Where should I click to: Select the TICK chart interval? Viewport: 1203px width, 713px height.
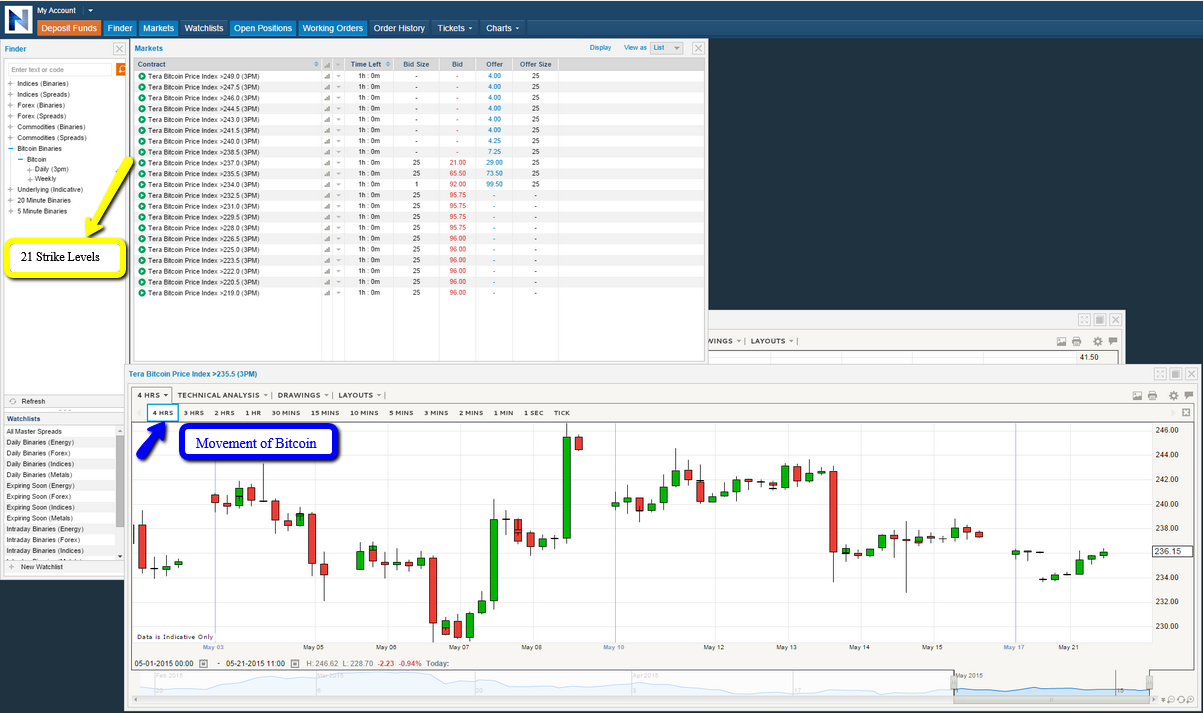point(562,413)
